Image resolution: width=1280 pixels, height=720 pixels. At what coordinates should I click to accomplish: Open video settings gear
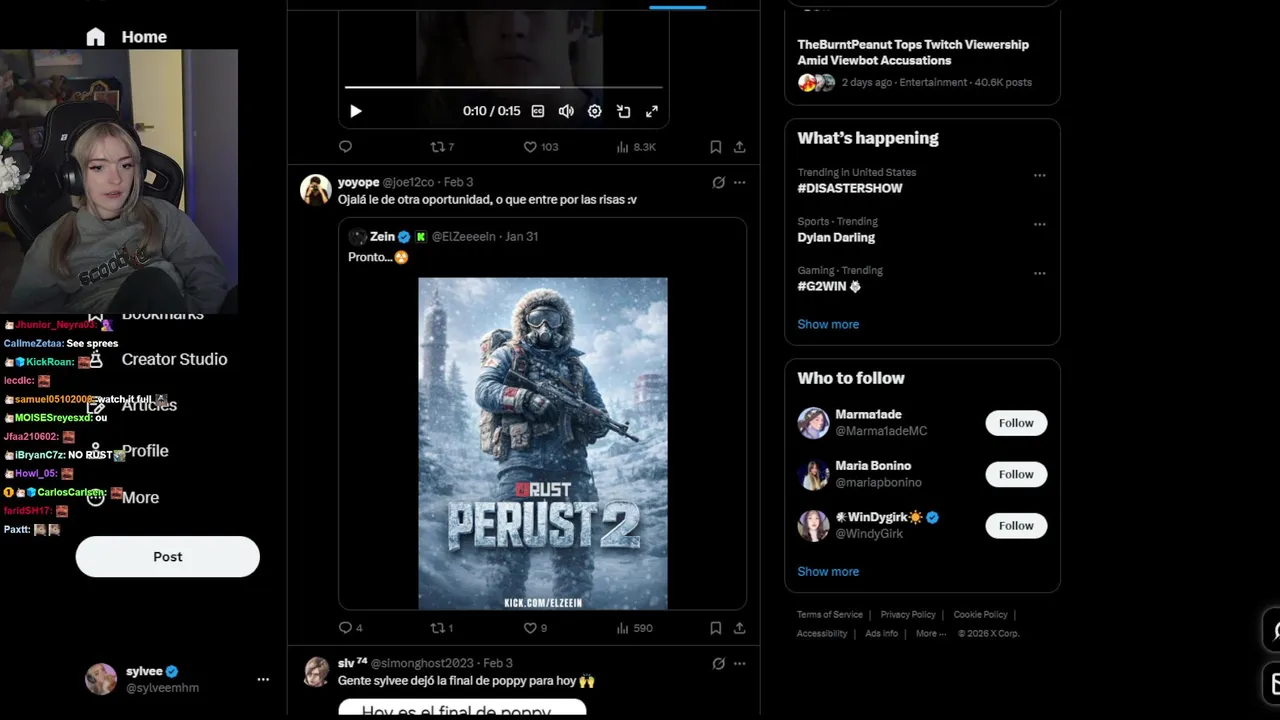pos(595,111)
